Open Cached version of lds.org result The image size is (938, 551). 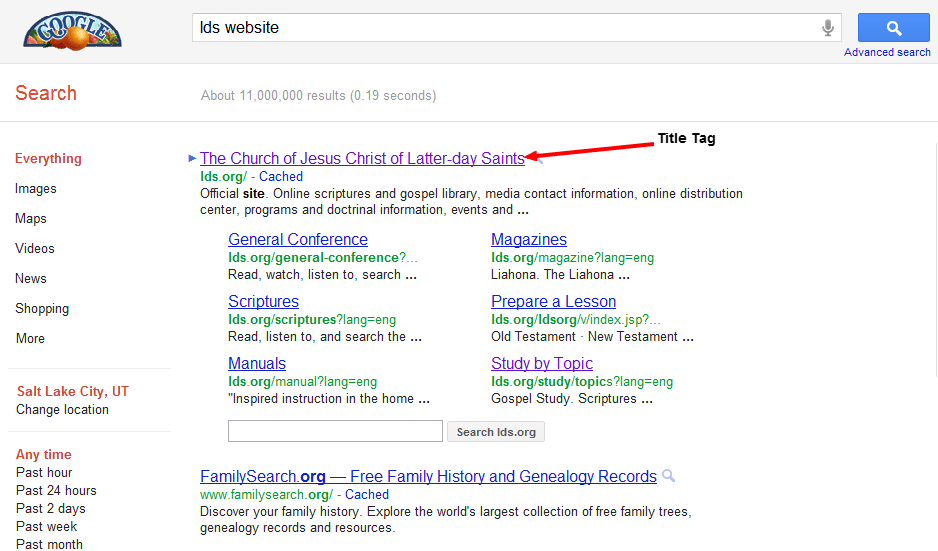[x=281, y=177]
